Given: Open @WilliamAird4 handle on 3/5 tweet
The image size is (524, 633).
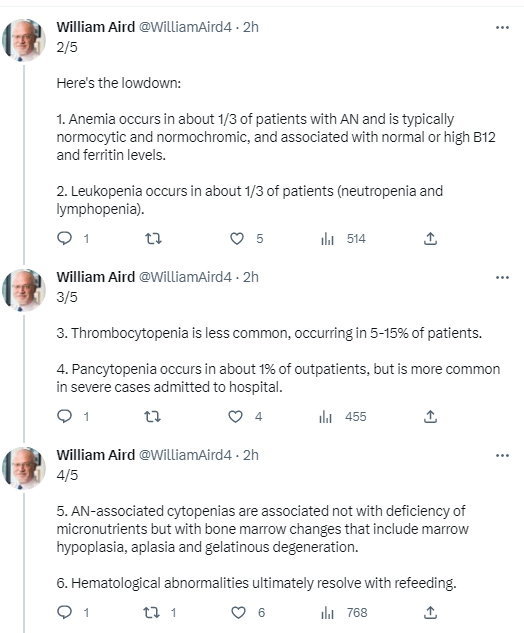Looking at the screenshot, I should click(x=185, y=277).
